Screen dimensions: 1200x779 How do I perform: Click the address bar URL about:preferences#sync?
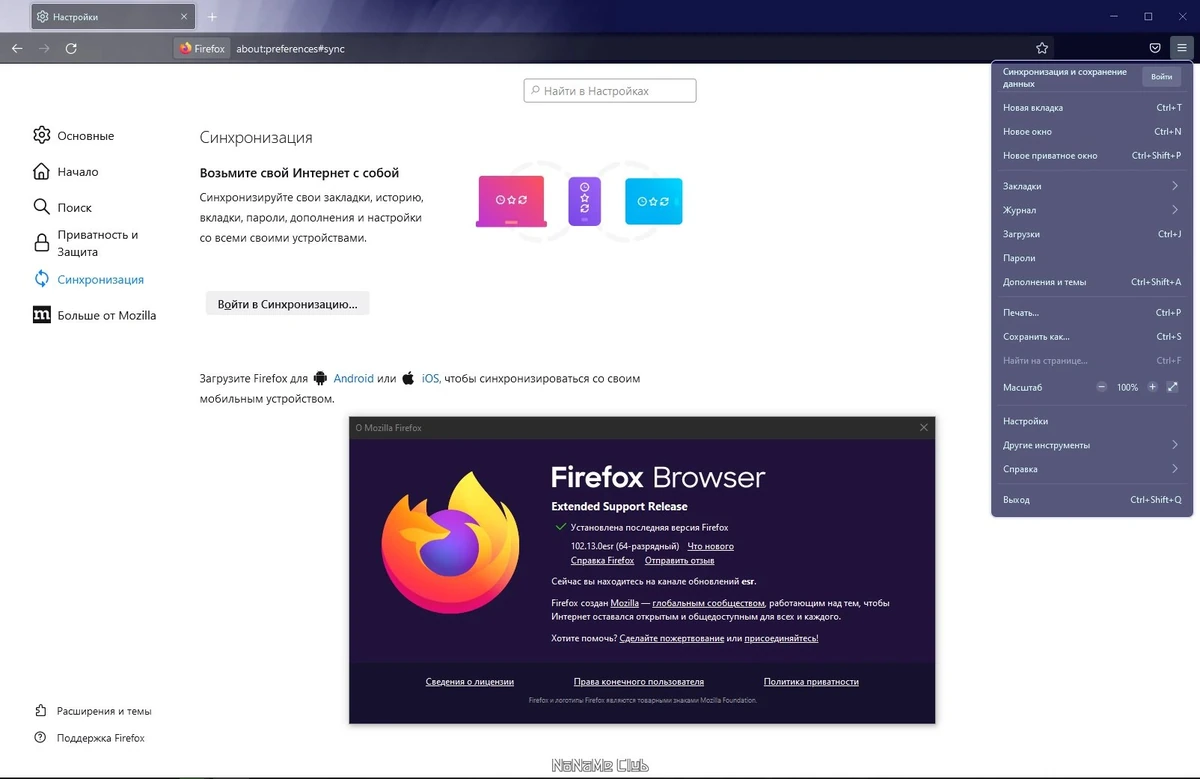pyautogui.click(x=290, y=48)
